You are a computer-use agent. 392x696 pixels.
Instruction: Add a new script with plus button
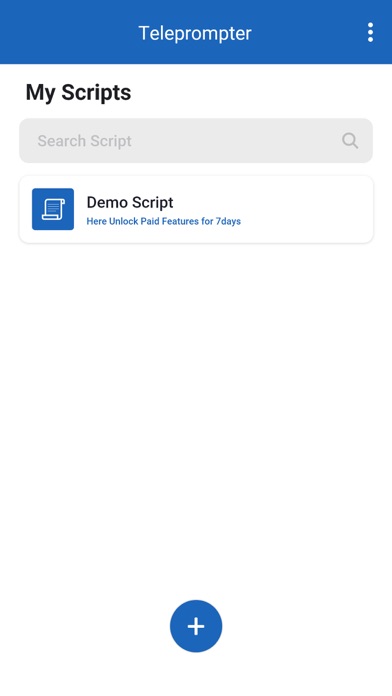point(196,626)
